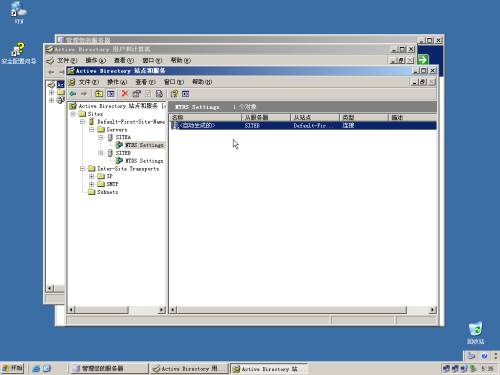
Task: Sort list by 从站点 column header
Action: pos(315,117)
